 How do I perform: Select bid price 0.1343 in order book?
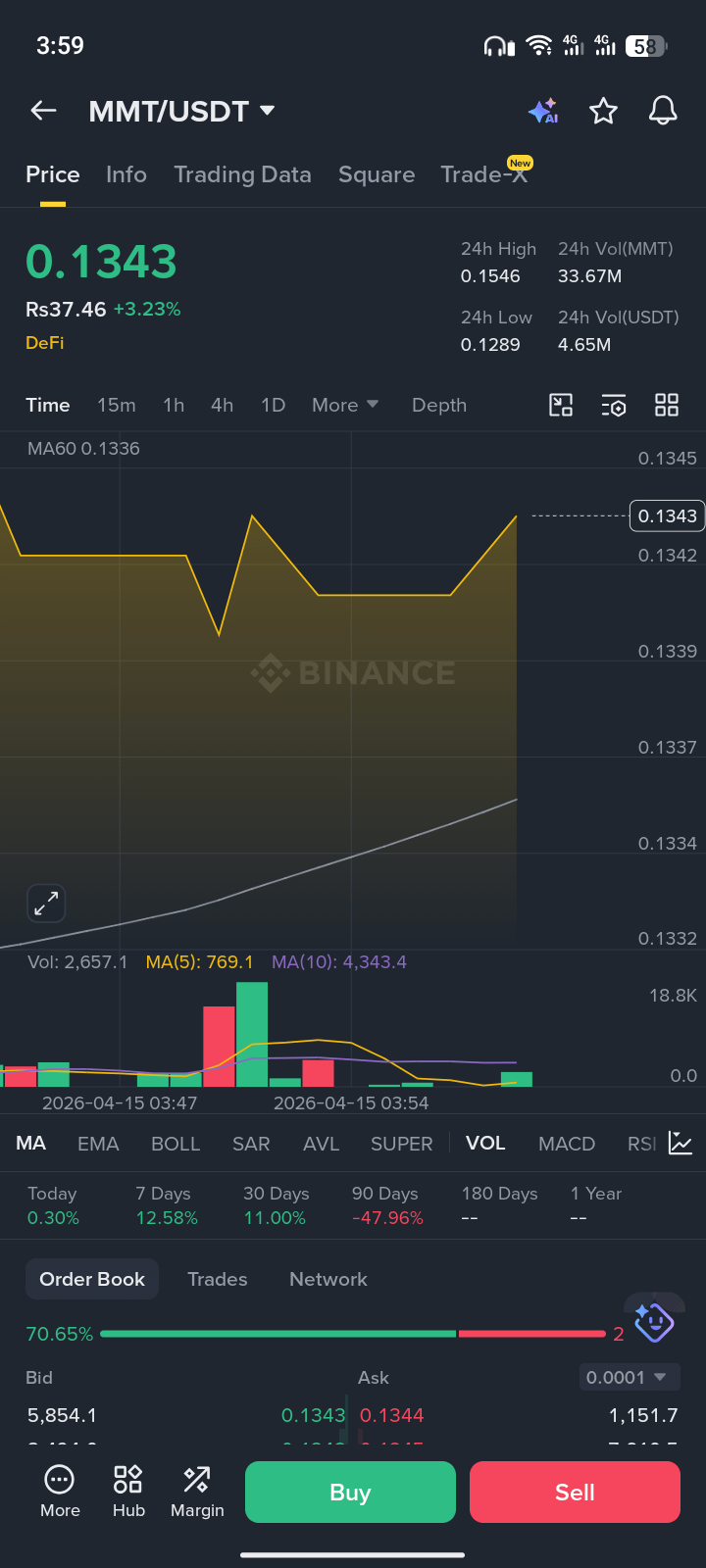313,1415
